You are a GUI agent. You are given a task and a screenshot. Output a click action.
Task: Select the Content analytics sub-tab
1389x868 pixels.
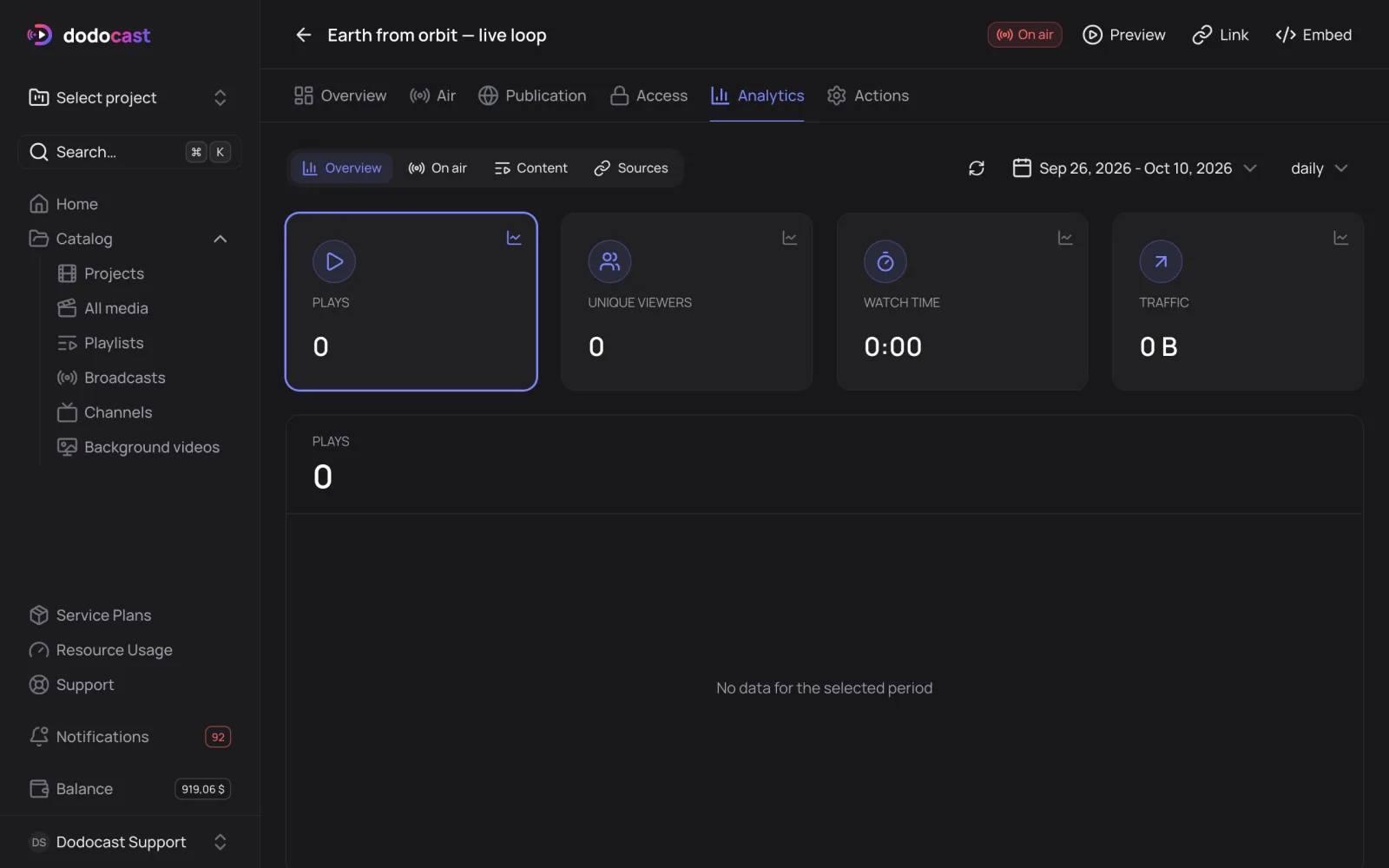(530, 168)
